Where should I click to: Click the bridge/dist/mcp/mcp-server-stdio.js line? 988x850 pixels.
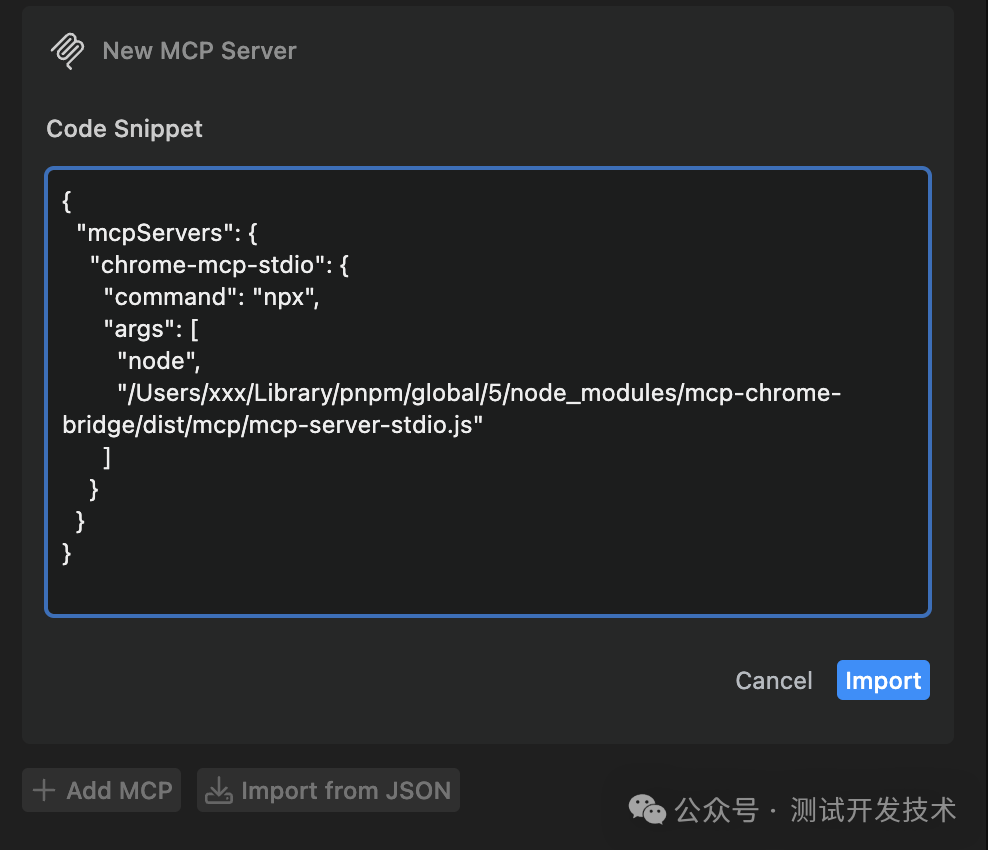pyautogui.click(x=273, y=425)
